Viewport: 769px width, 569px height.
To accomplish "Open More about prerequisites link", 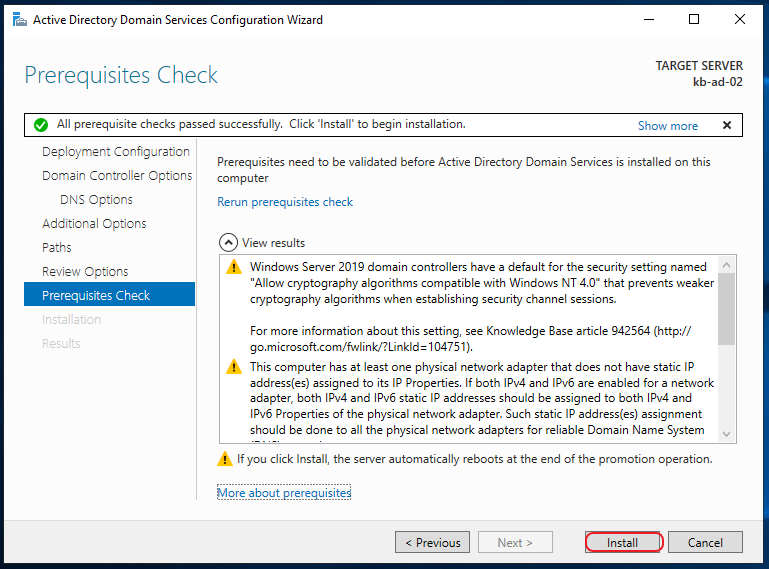I will [x=284, y=492].
